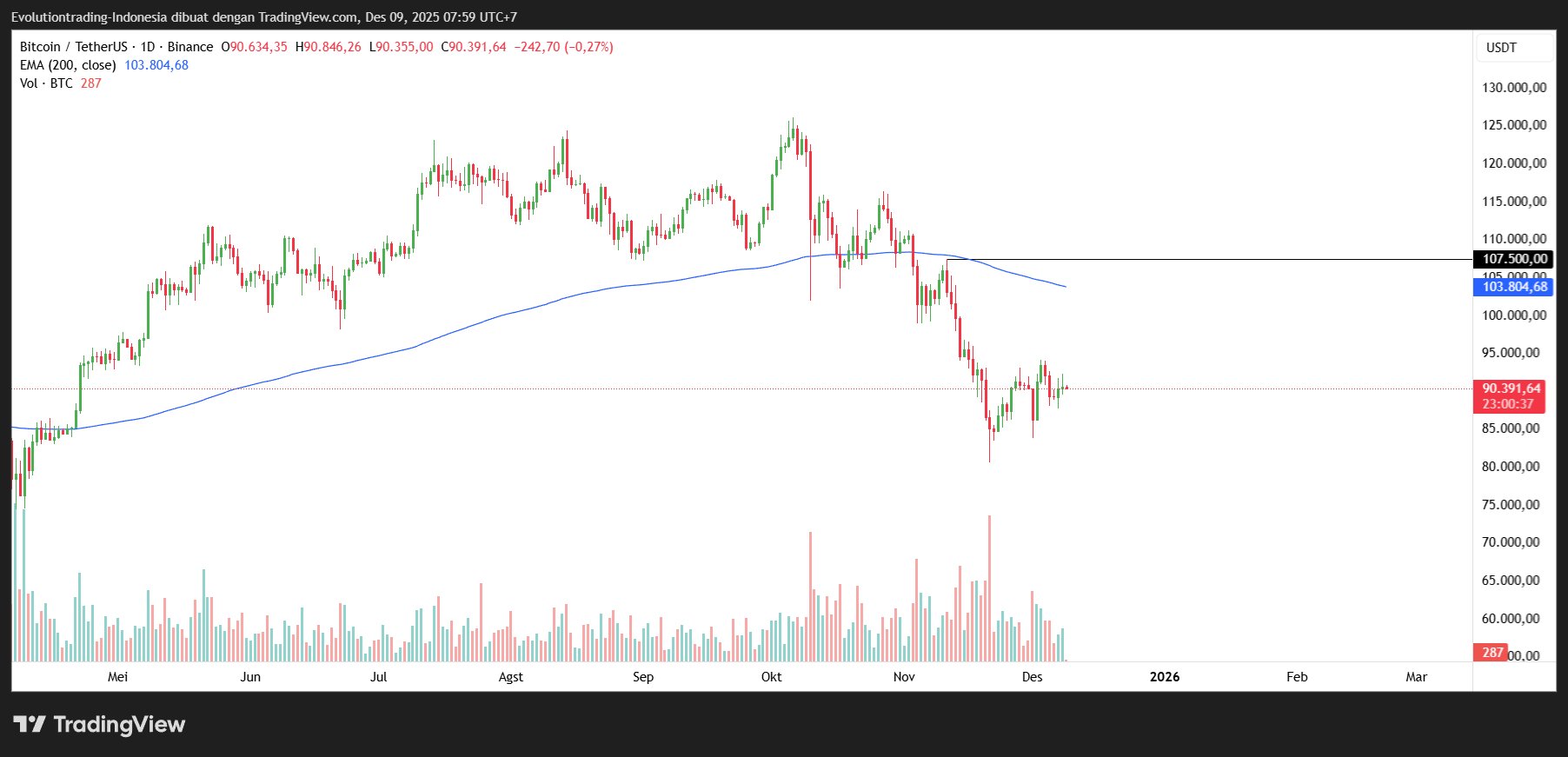Click the 75.000,00 level on the price scale
Viewport: 1568px width, 757px height.
pos(1513,504)
